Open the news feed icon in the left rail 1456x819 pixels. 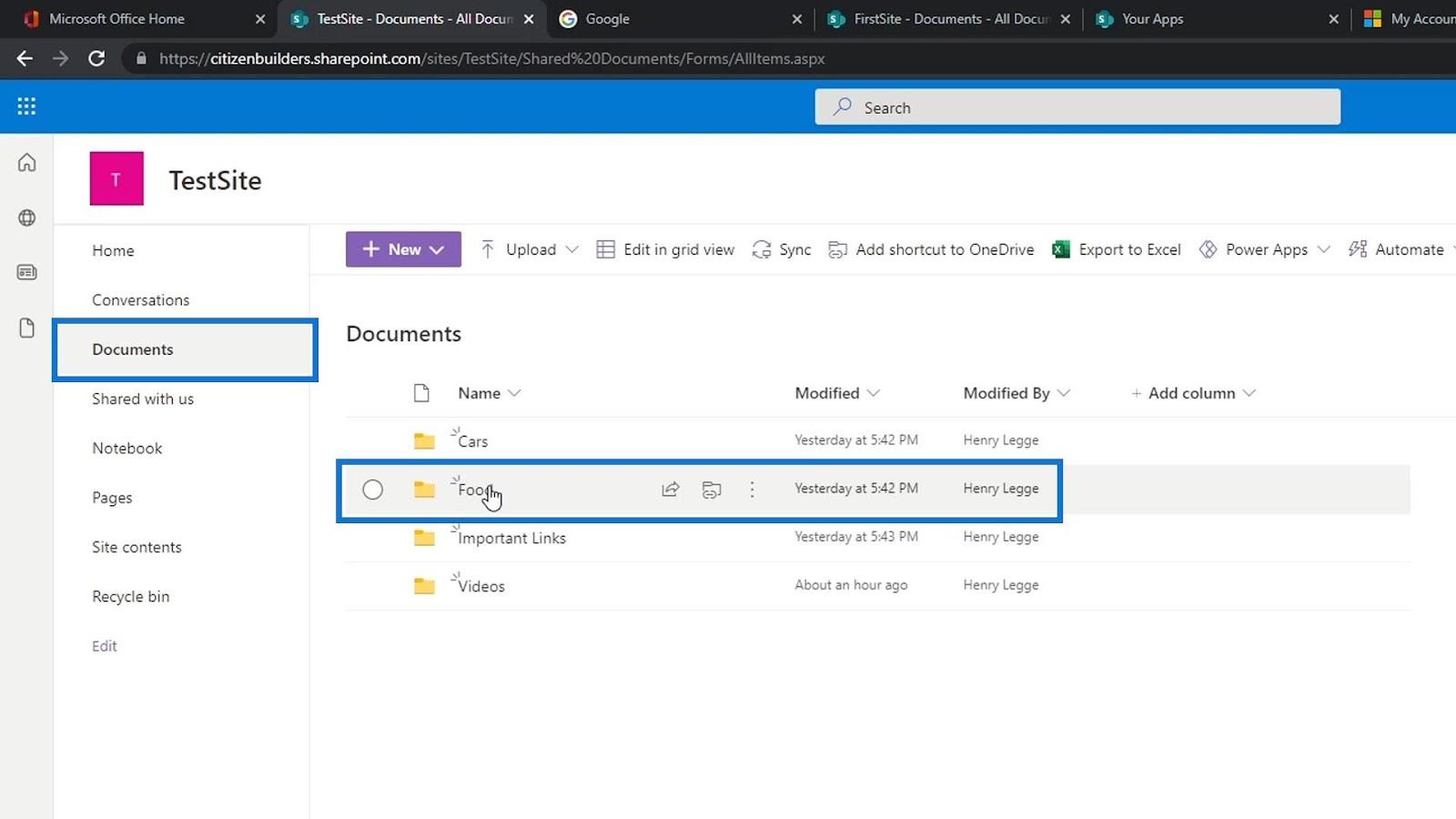(27, 272)
